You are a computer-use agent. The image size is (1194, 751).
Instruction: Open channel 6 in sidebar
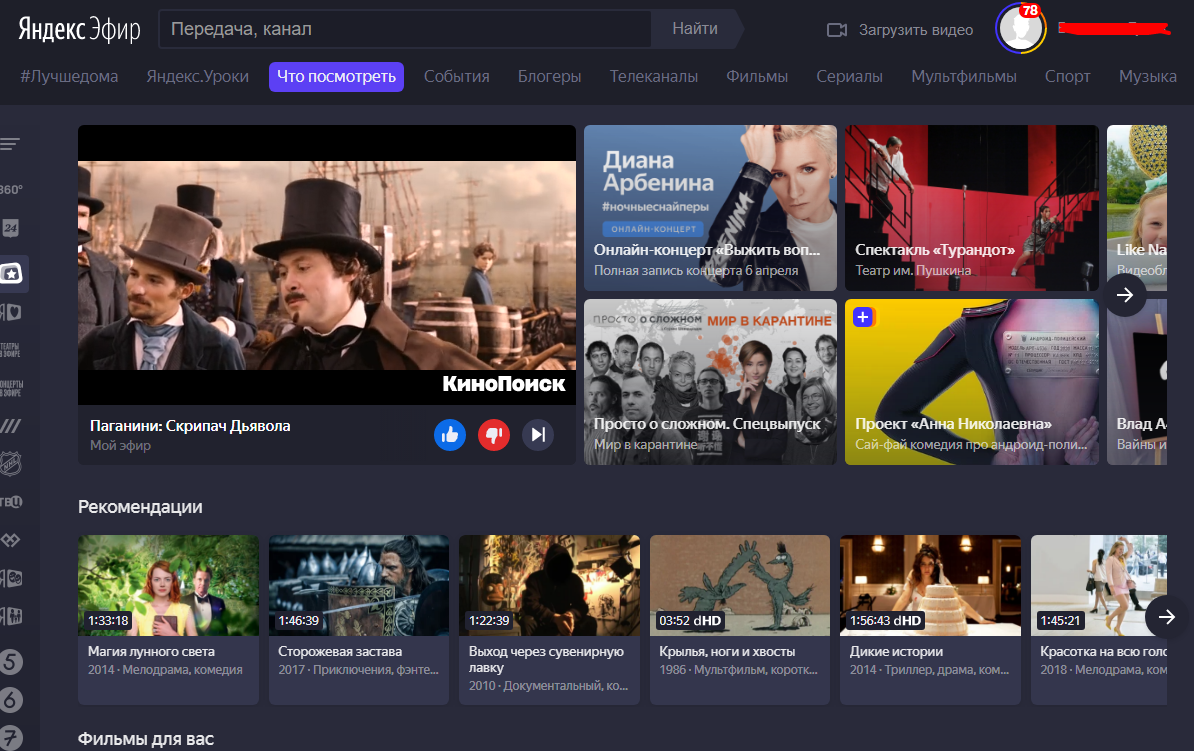click(11, 700)
